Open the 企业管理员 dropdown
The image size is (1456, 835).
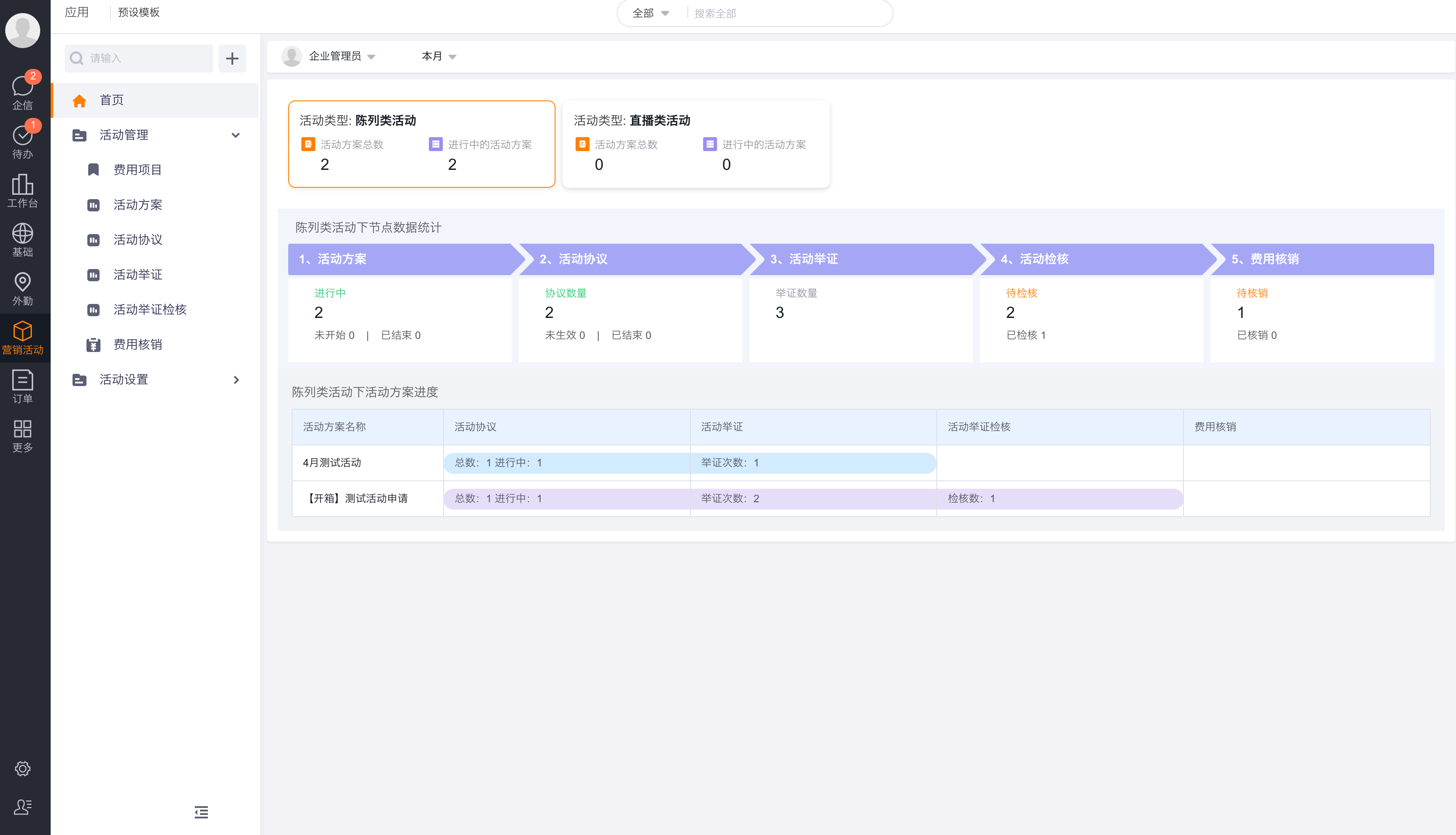(341, 56)
